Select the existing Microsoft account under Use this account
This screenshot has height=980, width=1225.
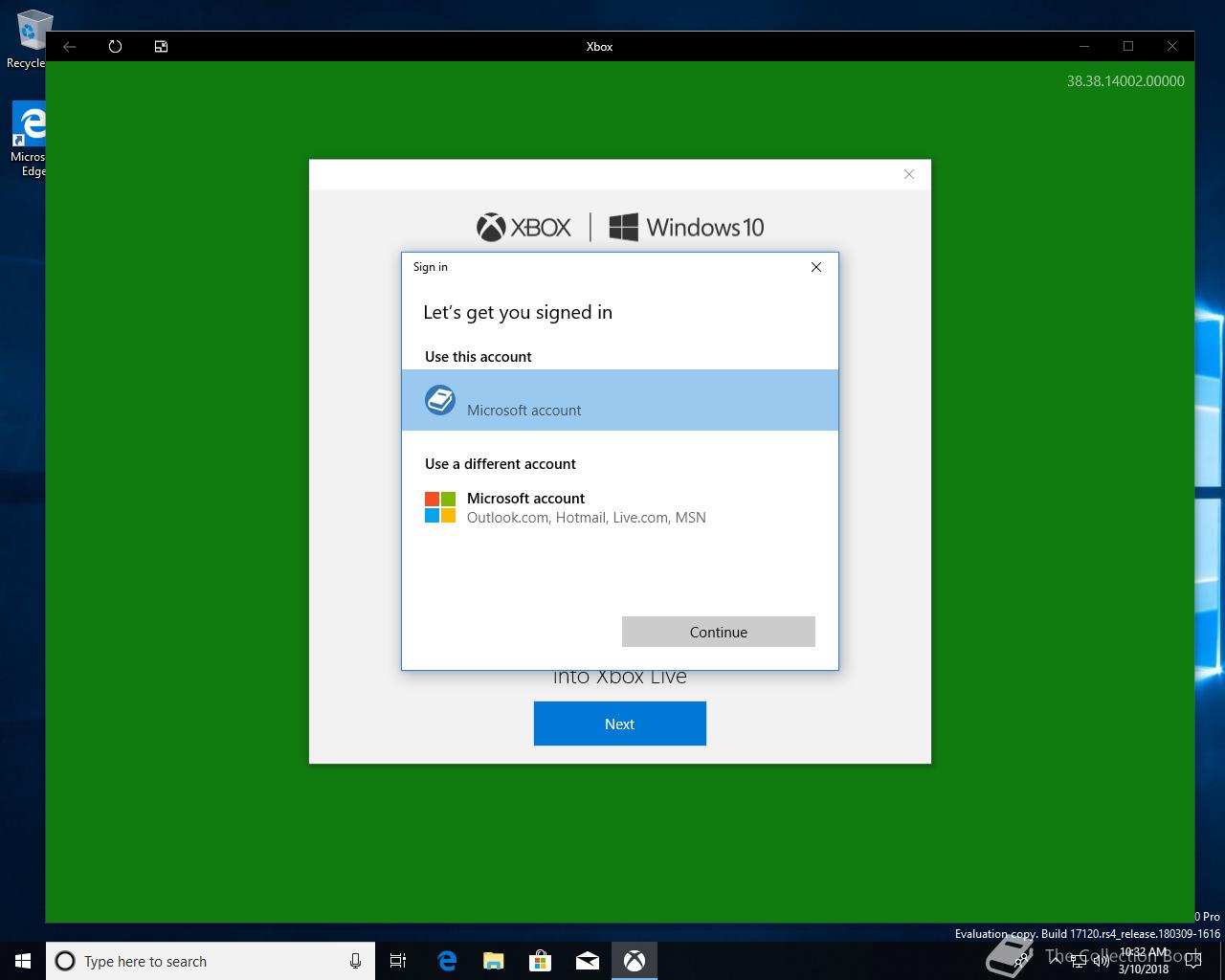pyautogui.click(x=620, y=400)
